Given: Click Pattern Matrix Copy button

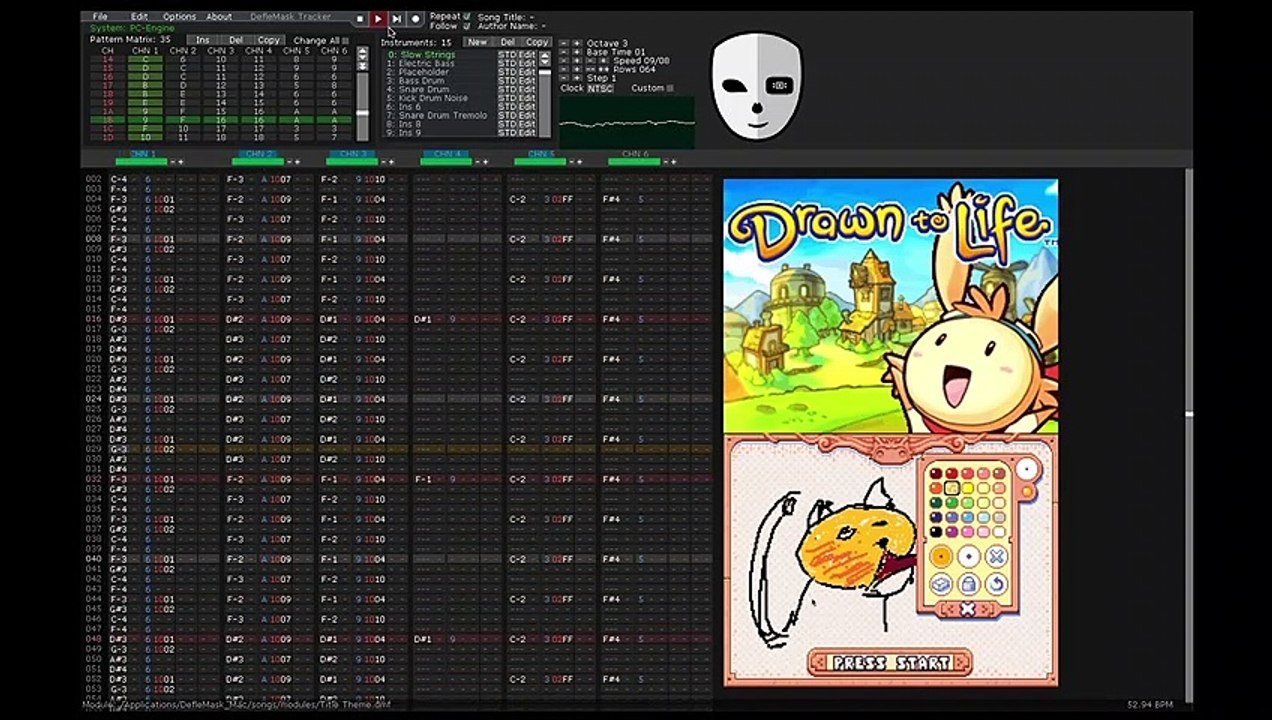Looking at the screenshot, I should tap(269, 40).
